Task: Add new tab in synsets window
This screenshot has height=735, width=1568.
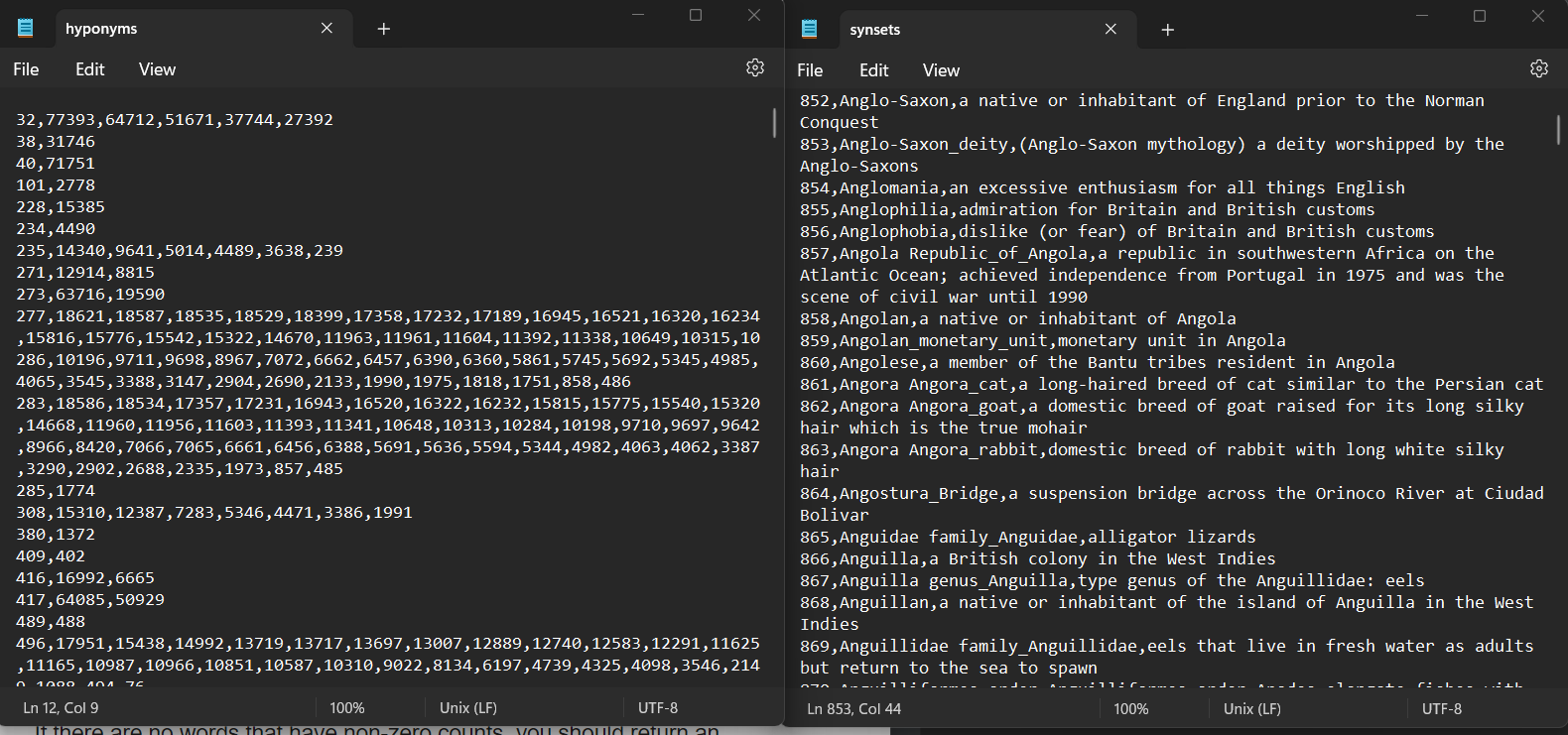Action: click(x=1168, y=30)
